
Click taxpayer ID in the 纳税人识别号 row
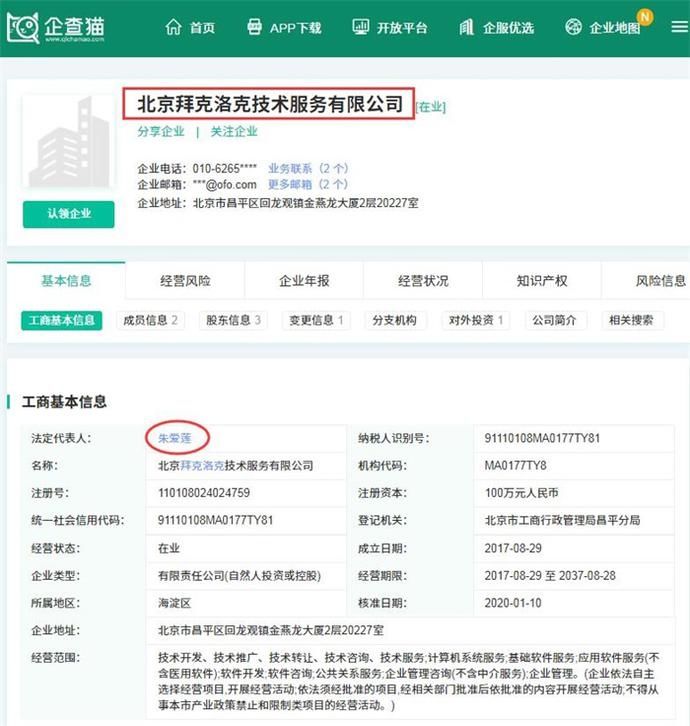(x=542, y=438)
